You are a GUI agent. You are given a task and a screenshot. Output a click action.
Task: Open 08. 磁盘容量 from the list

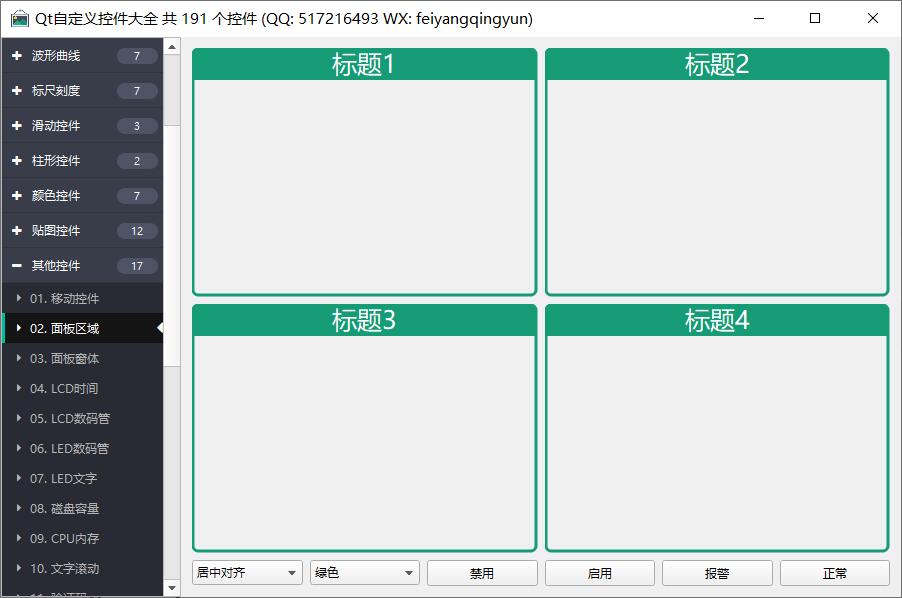pyautogui.click(x=64, y=508)
